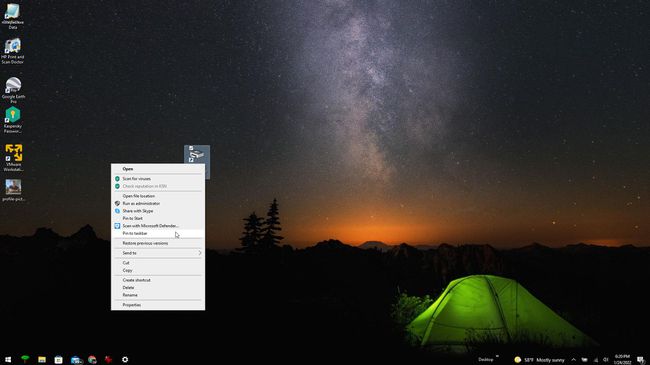
Task: Open the HP Print and Scan Doctor shortcut
Action: tap(13, 51)
